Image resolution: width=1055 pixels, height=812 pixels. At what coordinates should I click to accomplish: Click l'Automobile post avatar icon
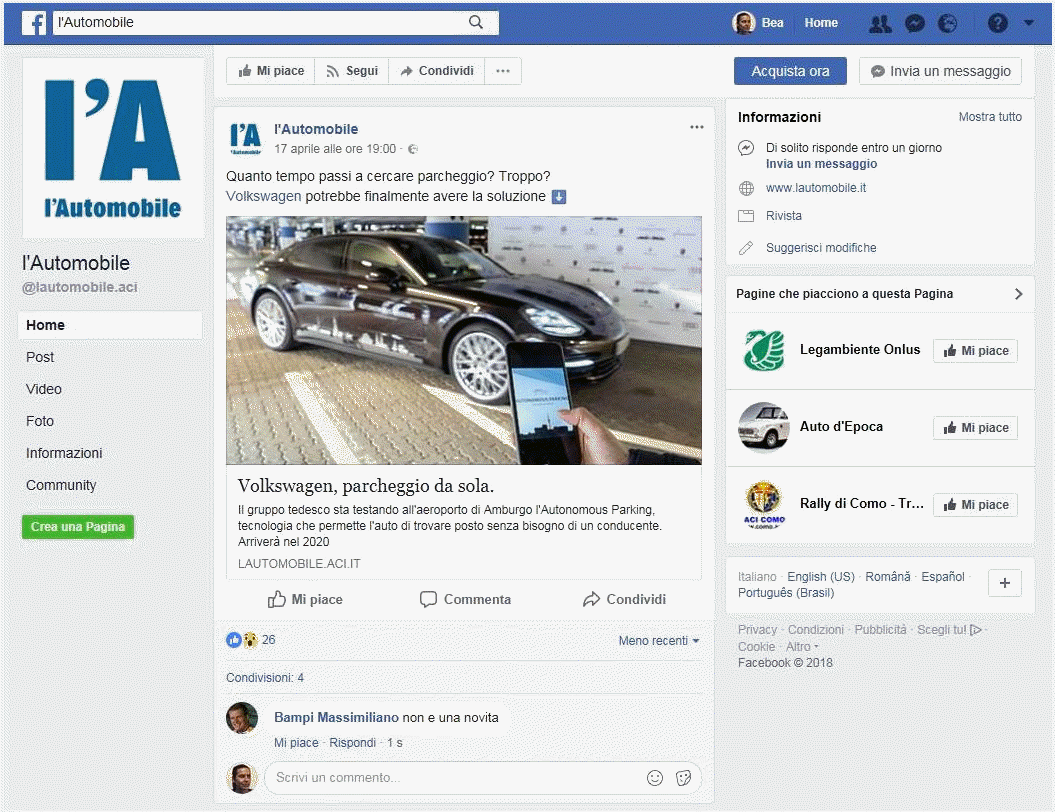pyautogui.click(x=245, y=139)
